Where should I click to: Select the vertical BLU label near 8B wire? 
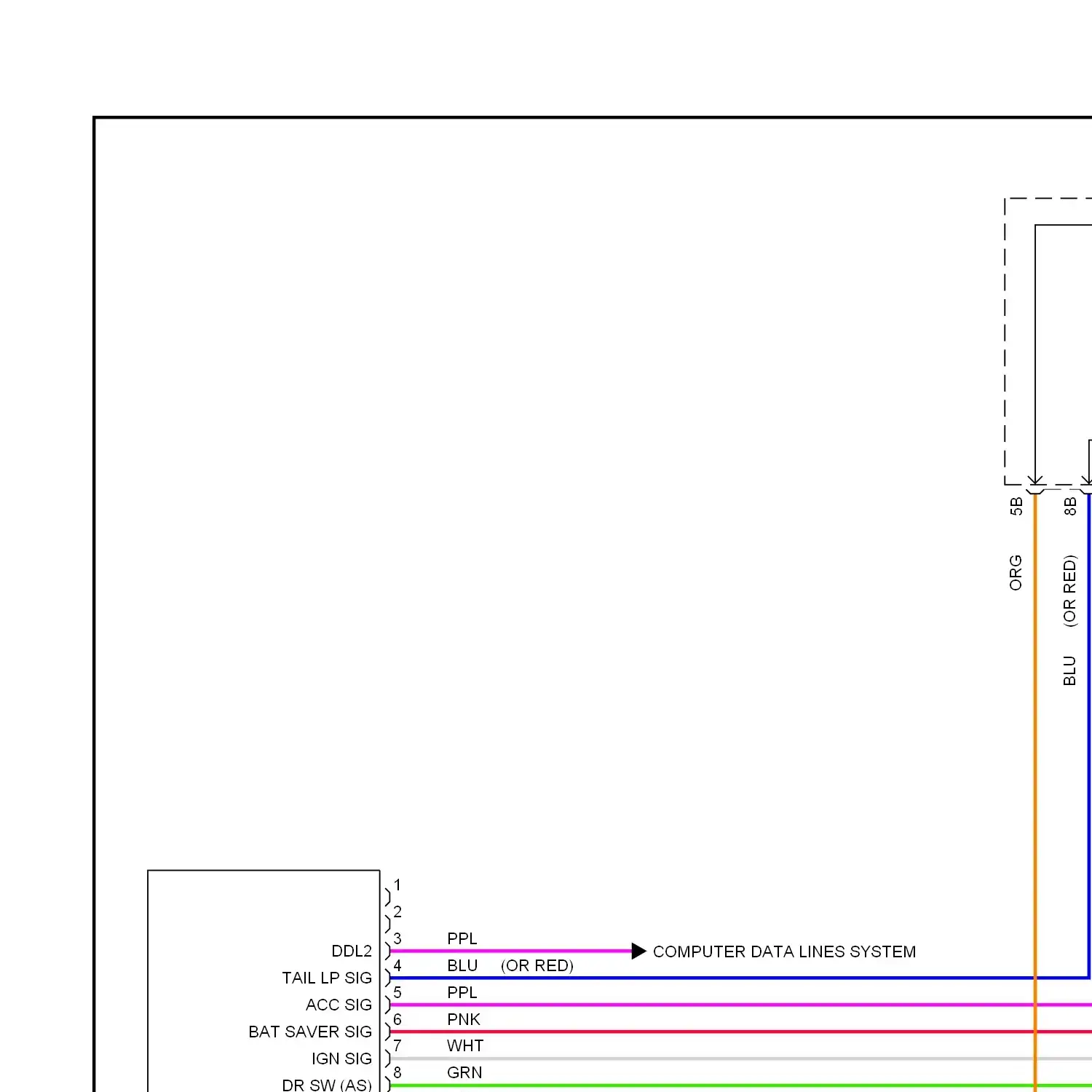point(1069,670)
